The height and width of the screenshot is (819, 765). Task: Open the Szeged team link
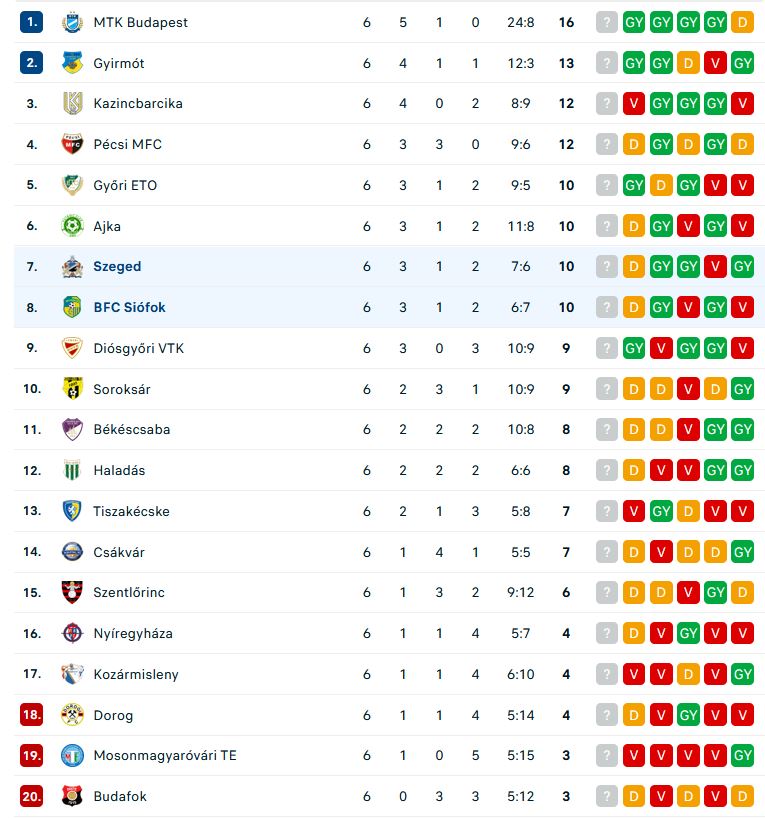coord(117,266)
